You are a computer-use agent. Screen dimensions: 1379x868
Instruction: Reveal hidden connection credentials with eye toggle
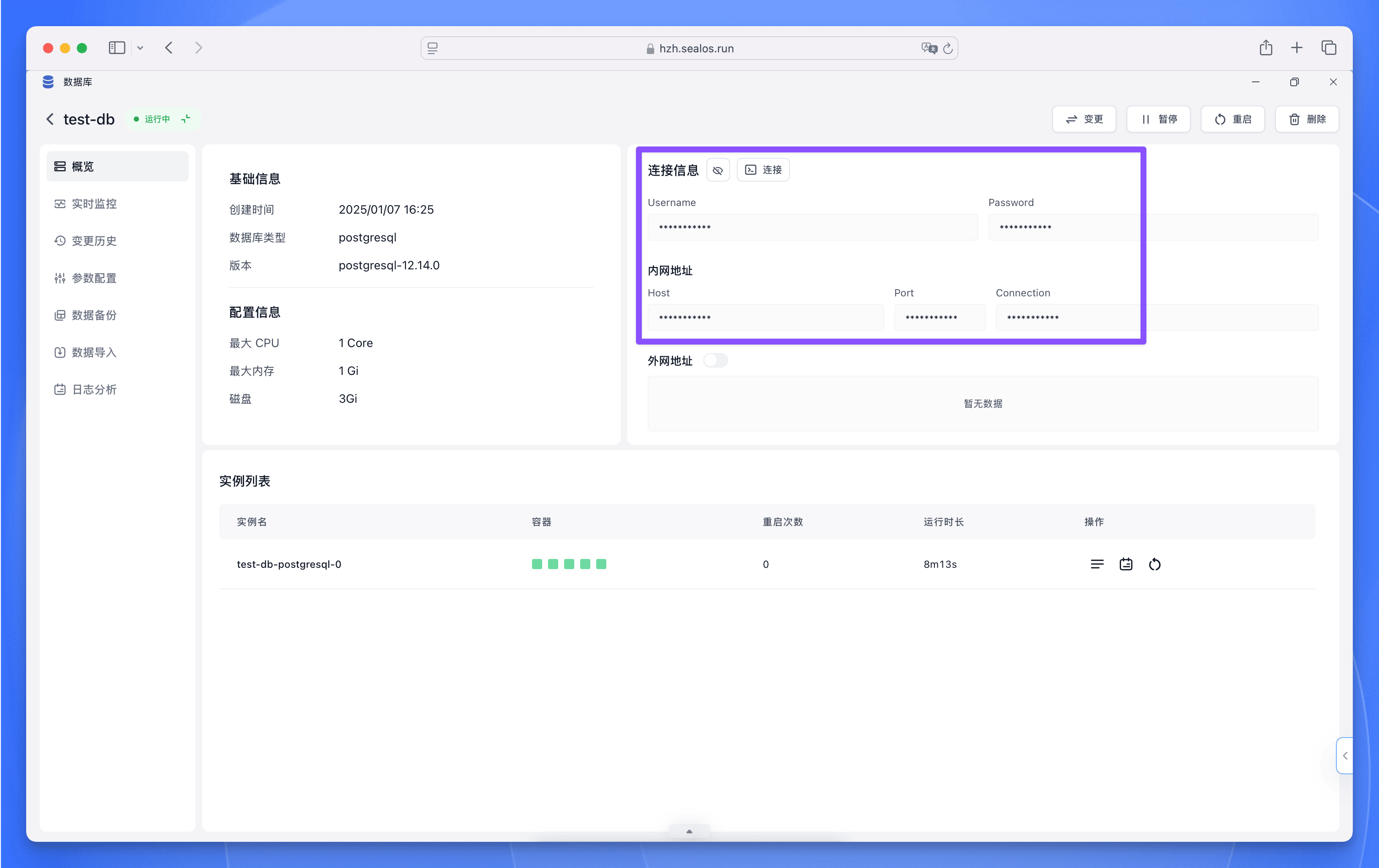[717, 170]
